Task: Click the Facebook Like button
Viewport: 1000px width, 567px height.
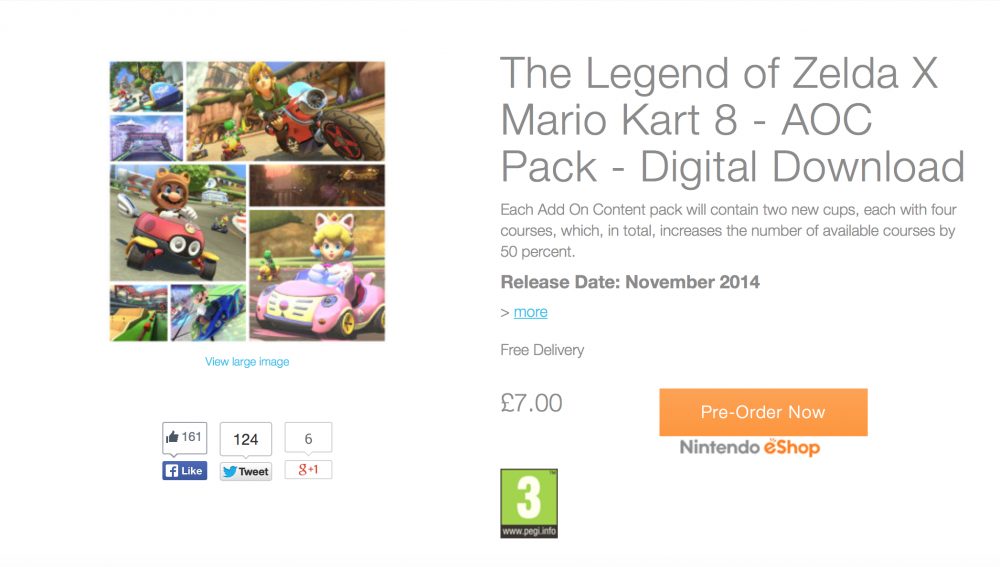Action: (x=184, y=471)
